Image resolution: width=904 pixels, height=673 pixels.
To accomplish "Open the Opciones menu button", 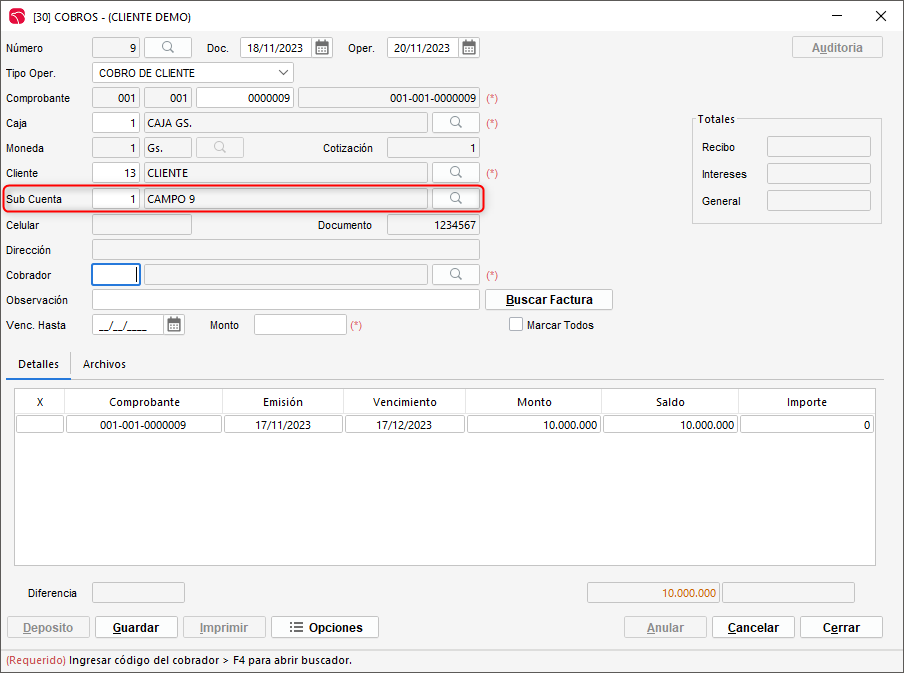I will (325, 627).
